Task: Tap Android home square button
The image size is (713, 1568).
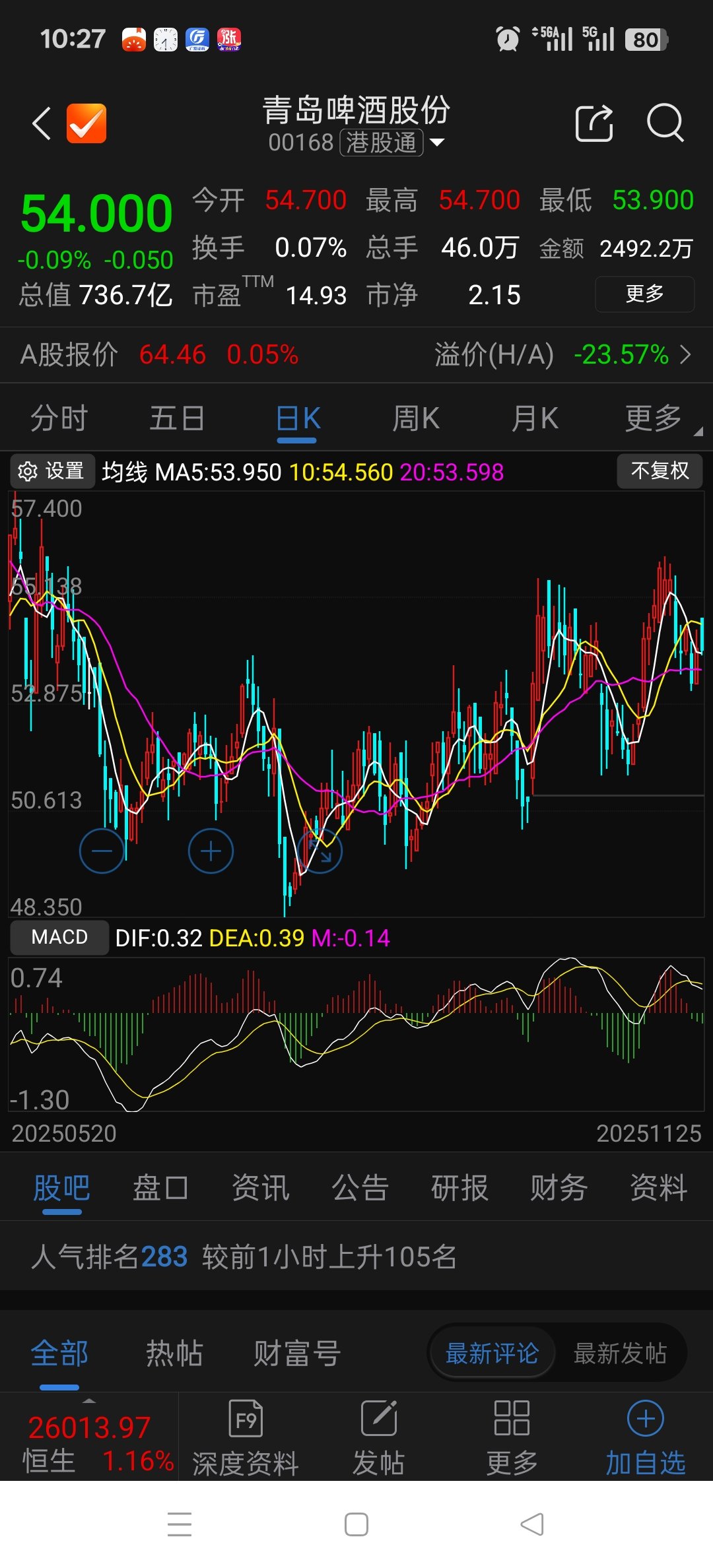Action: [356, 1524]
